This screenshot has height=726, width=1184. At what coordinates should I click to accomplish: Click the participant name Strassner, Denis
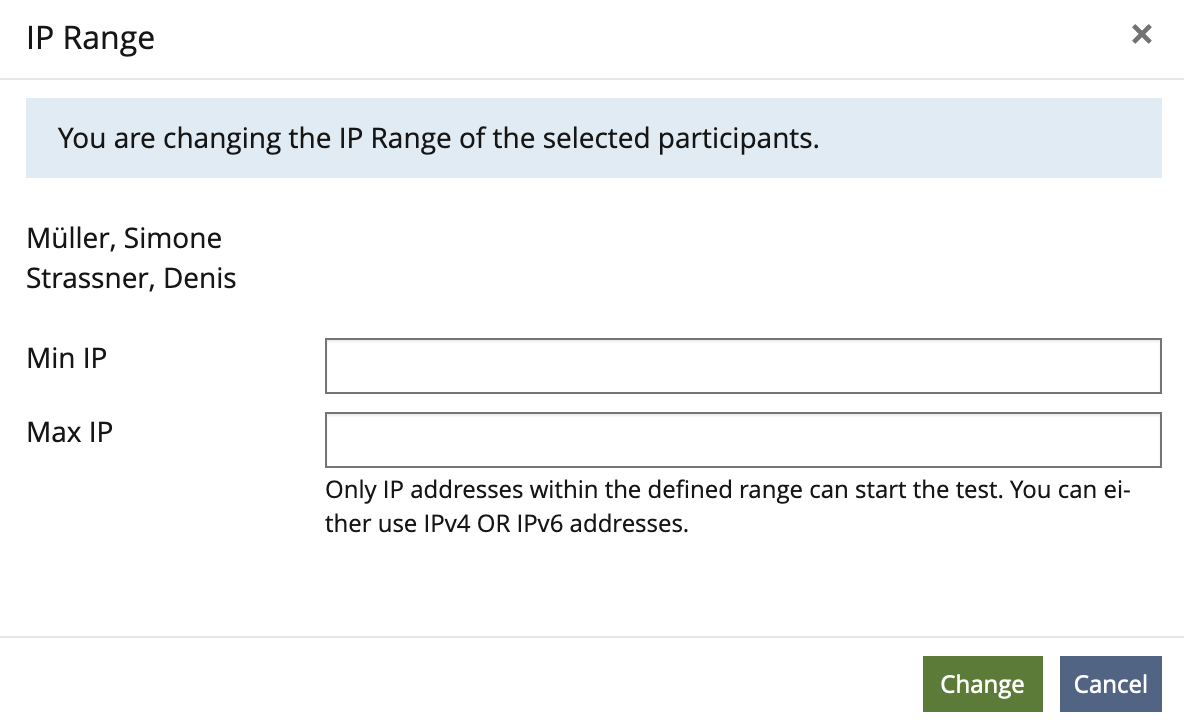[130, 278]
